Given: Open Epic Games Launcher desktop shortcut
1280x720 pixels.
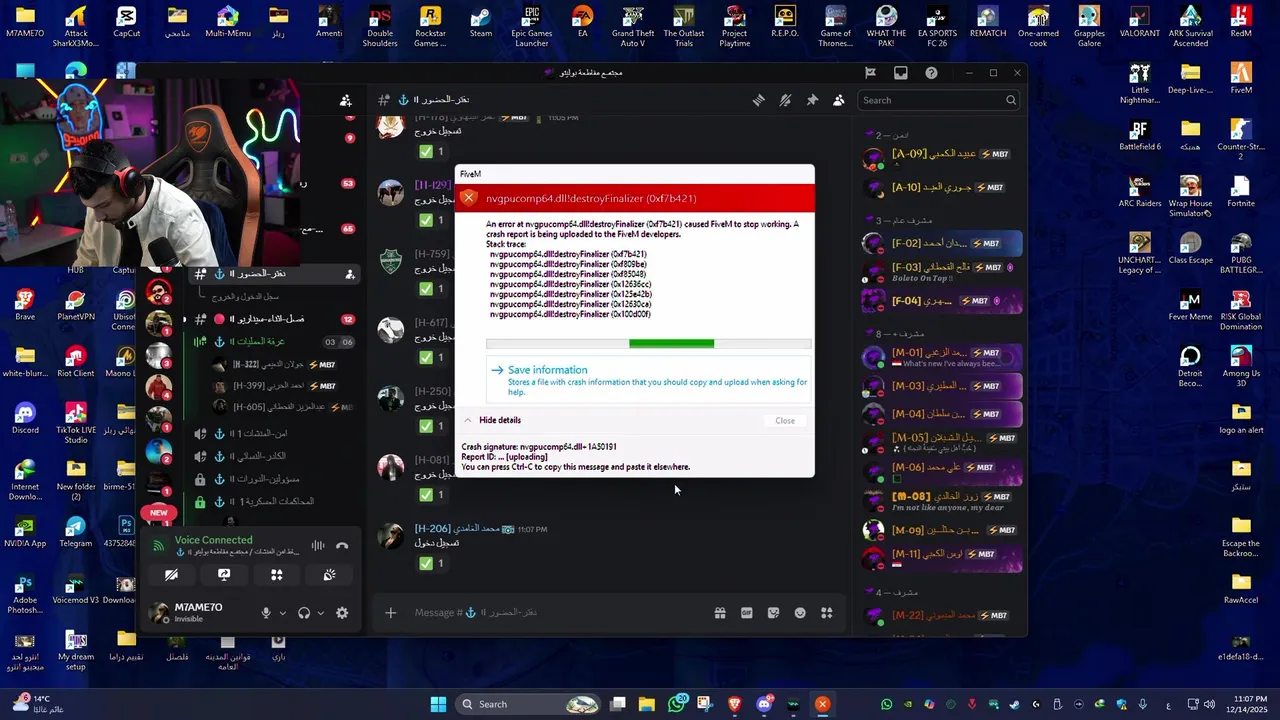Looking at the screenshot, I should point(532,27).
